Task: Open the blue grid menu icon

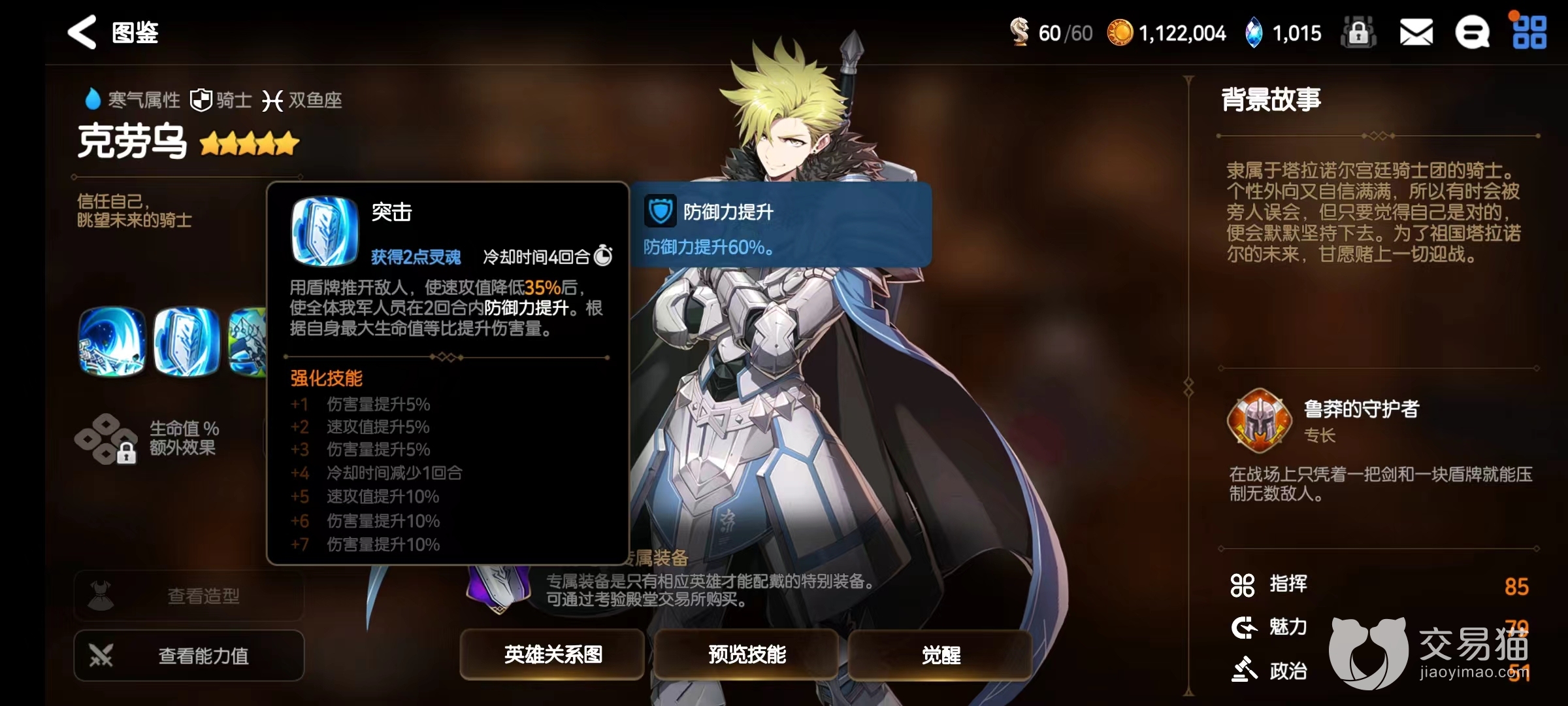Action: pos(1529,33)
